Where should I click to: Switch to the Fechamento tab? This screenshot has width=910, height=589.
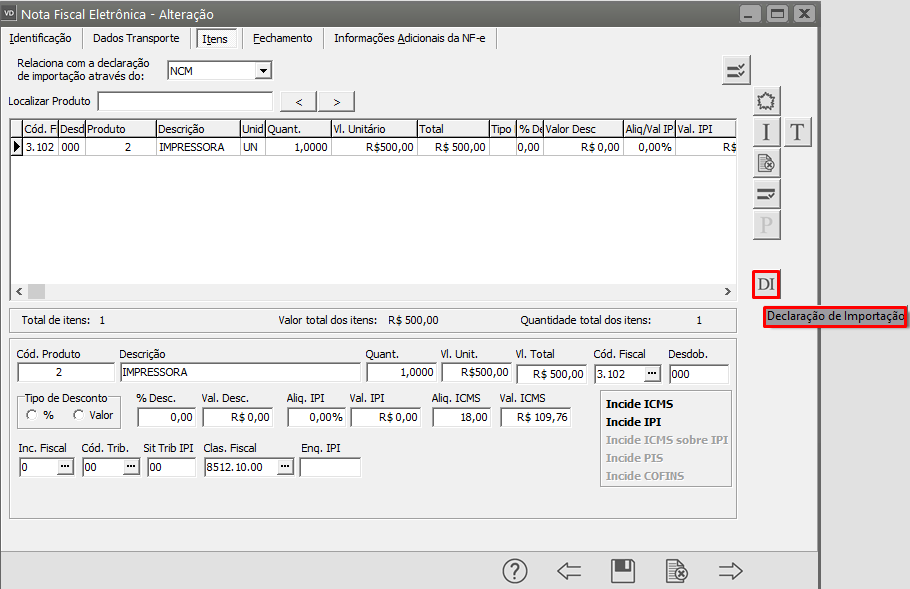[282, 38]
